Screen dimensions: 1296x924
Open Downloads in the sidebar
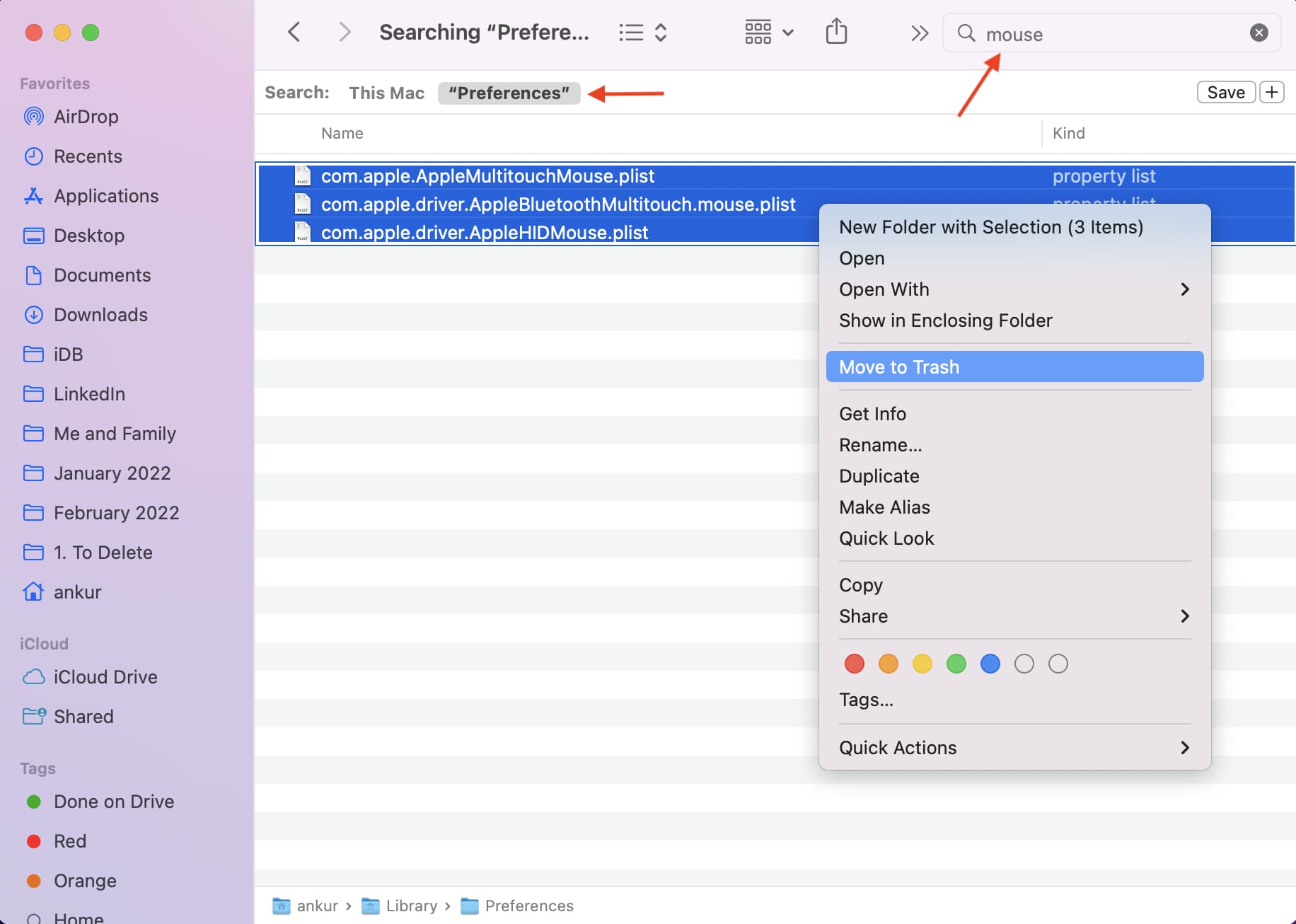tap(86, 315)
